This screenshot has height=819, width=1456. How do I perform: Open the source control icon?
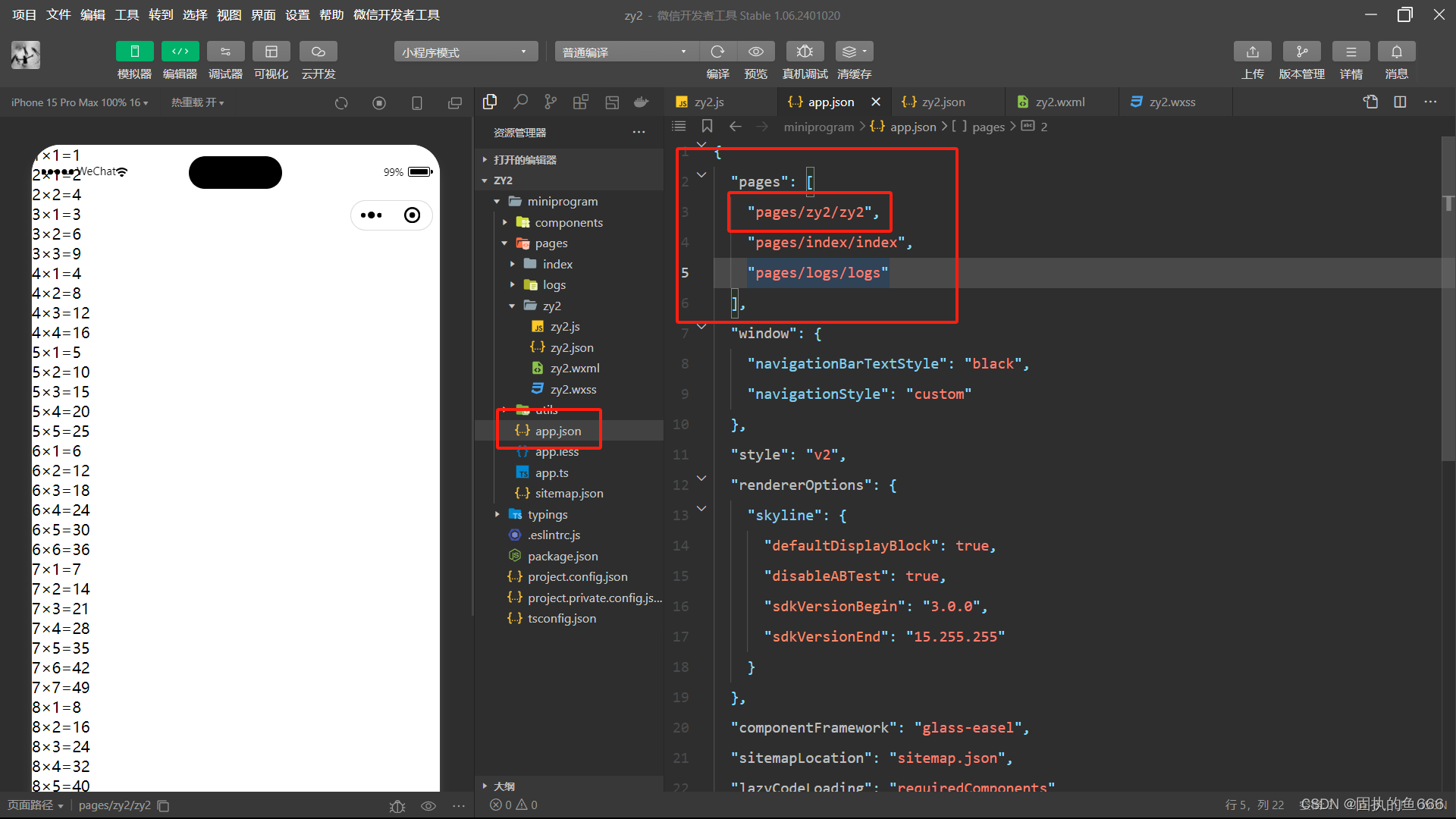pyautogui.click(x=551, y=102)
